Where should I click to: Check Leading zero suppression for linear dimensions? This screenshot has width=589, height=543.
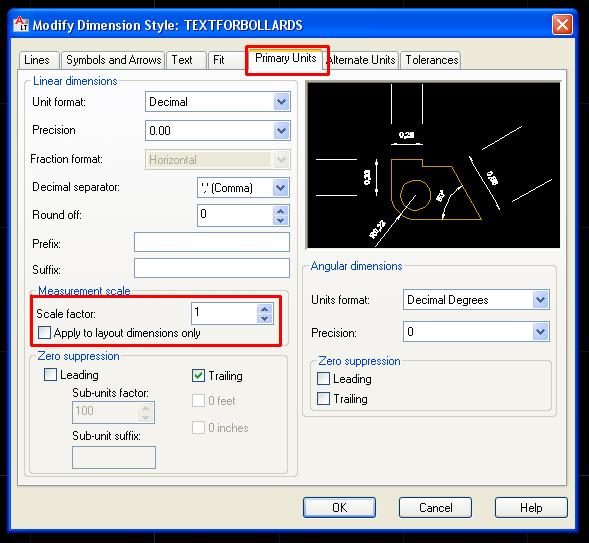(50, 375)
